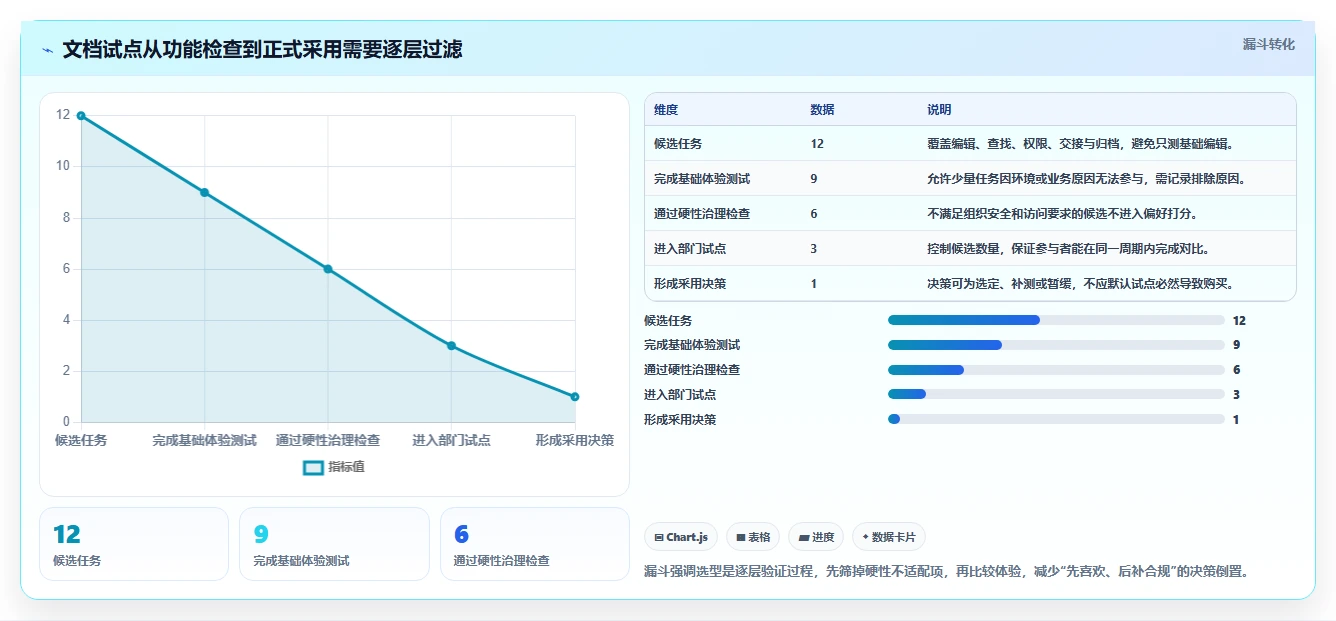Click the table value 6 for 通过硬性治理检查
Viewport: 1336px width, 621px height.
(x=814, y=214)
